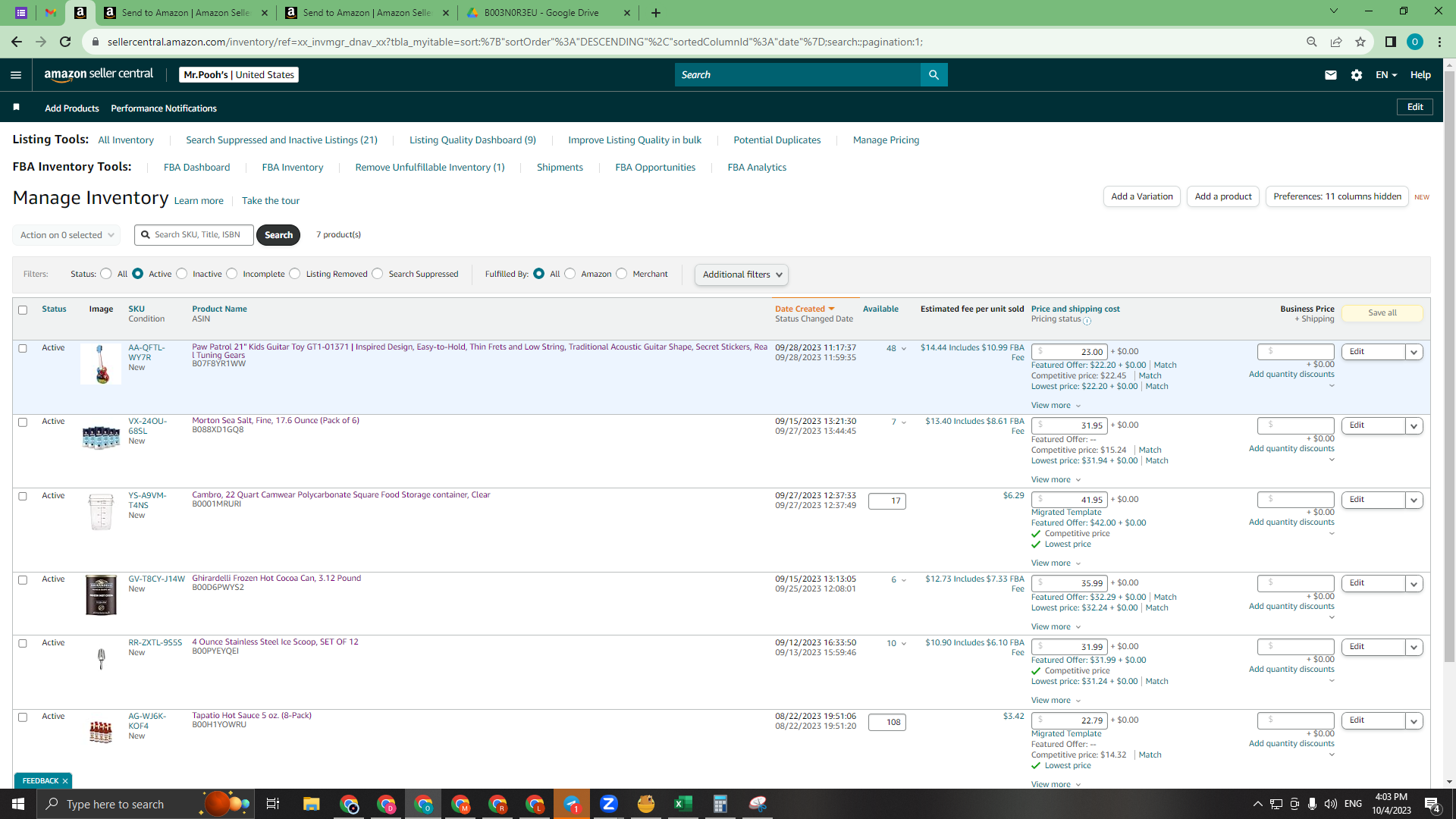This screenshot has height=819, width=1456.
Task: Click the Add a Variation button
Action: pyautogui.click(x=1141, y=196)
